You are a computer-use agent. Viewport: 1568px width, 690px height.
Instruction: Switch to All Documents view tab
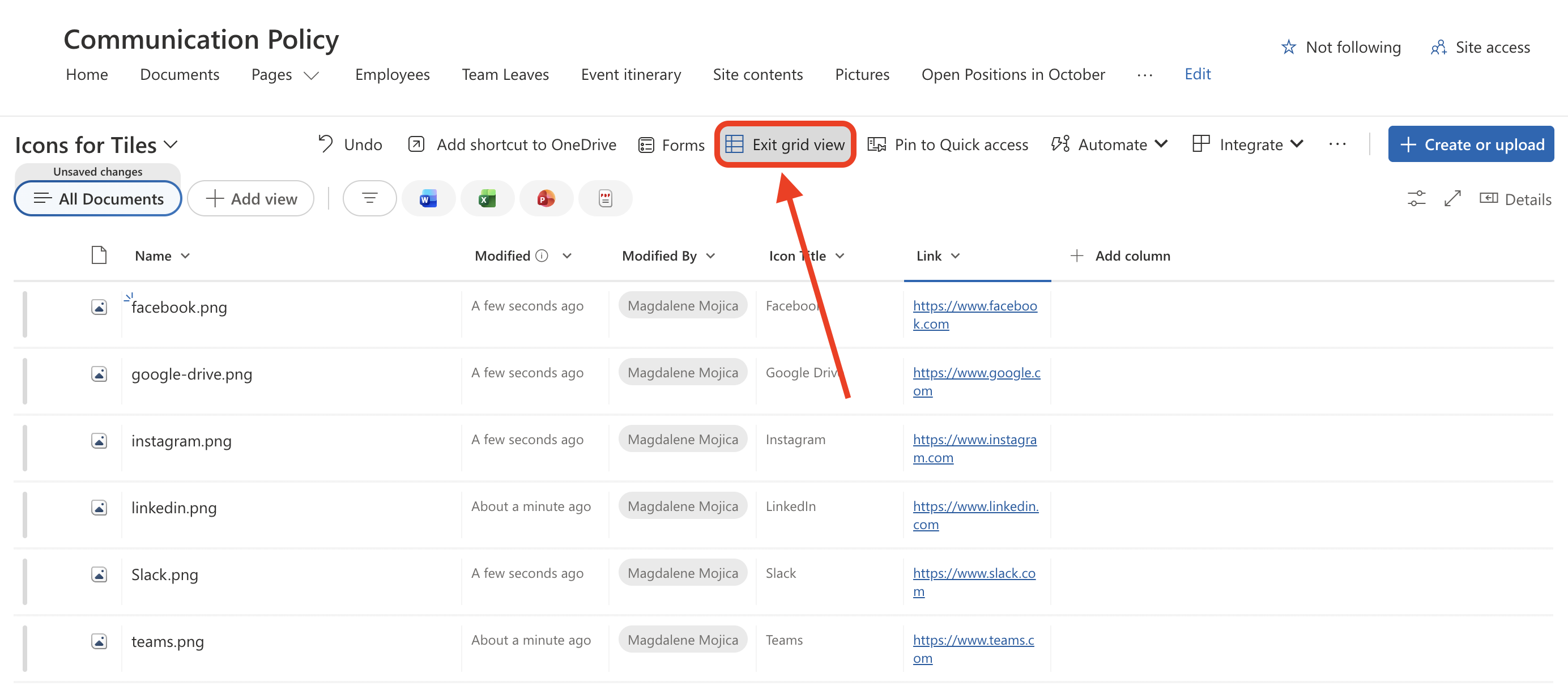click(98, 199)
